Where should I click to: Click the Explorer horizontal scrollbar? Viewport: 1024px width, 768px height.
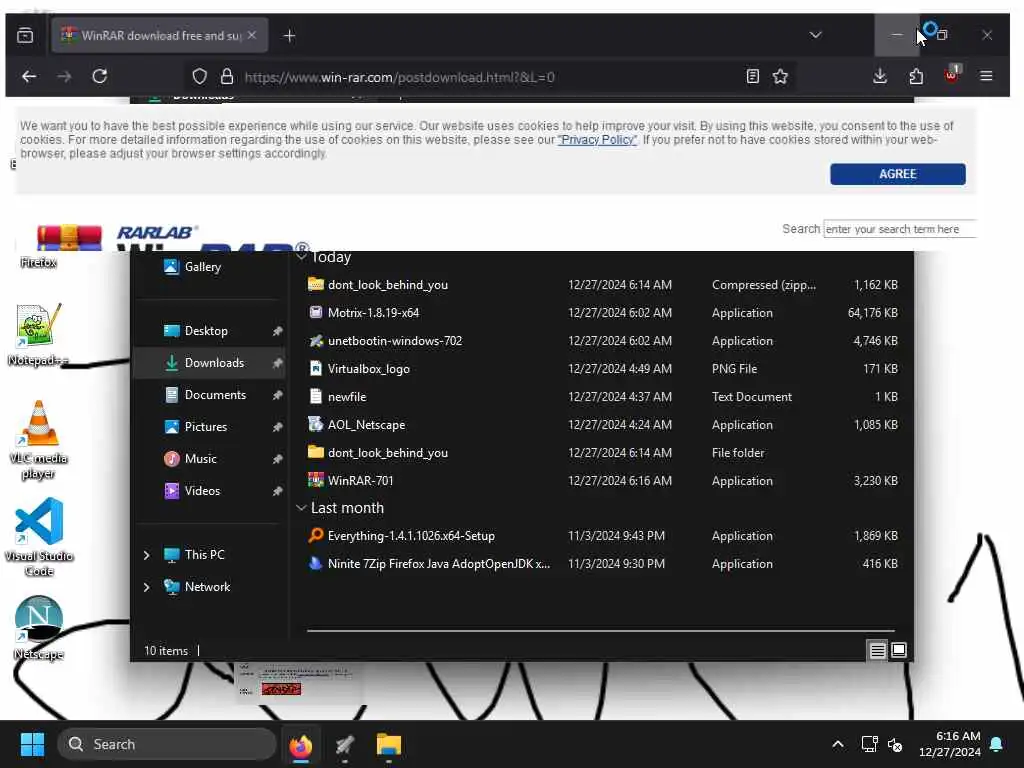coord(600,631)
